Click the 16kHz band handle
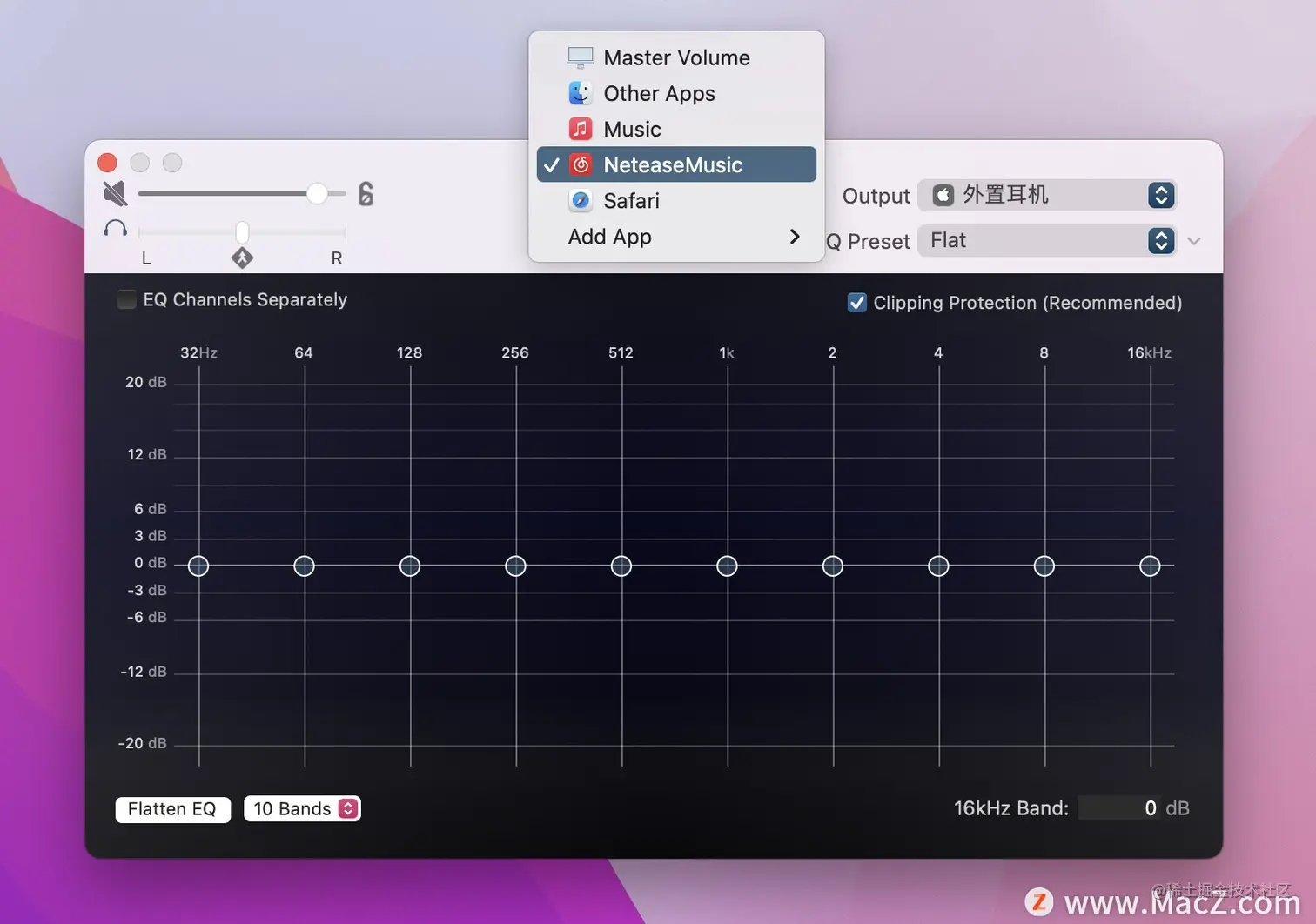 tap(1150, 566)
